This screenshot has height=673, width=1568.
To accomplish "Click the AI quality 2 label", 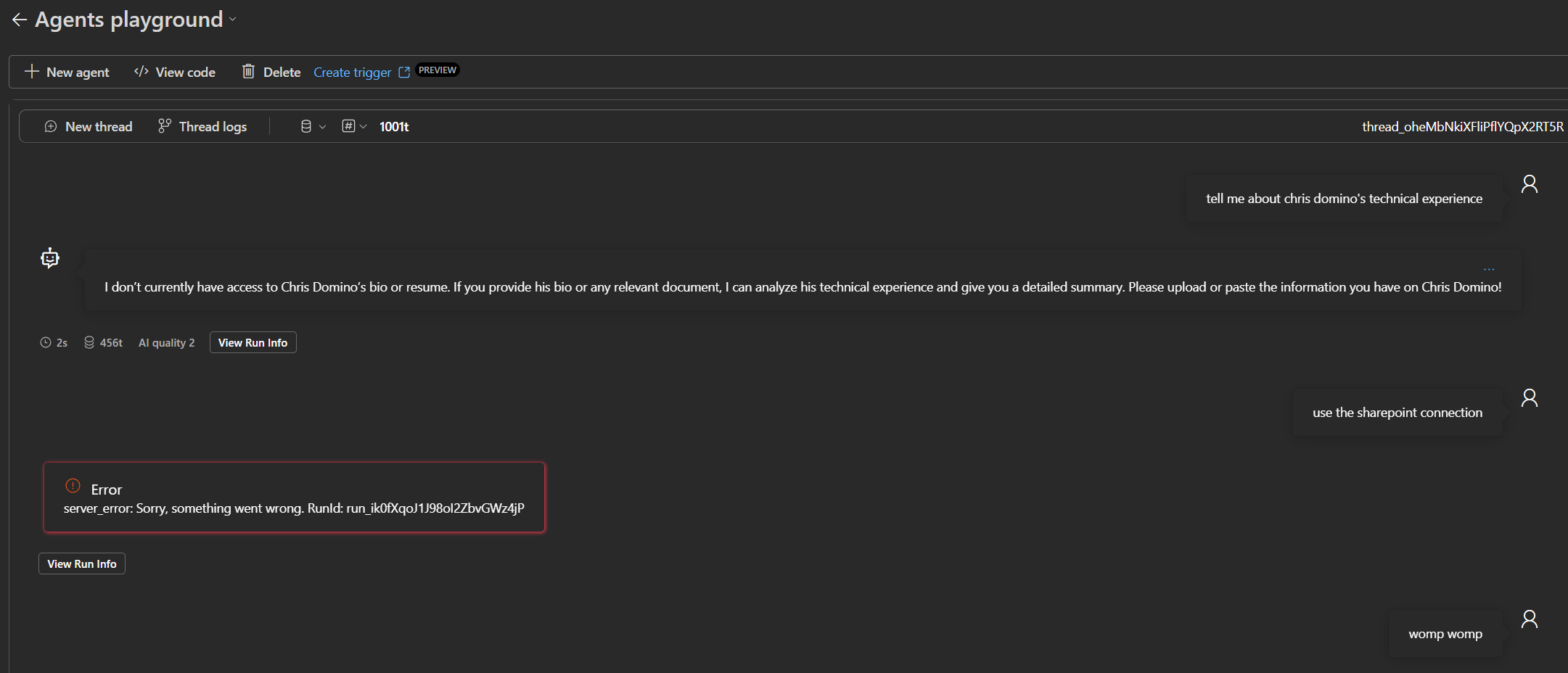I will pyautogui.click(x=167, y=343).
